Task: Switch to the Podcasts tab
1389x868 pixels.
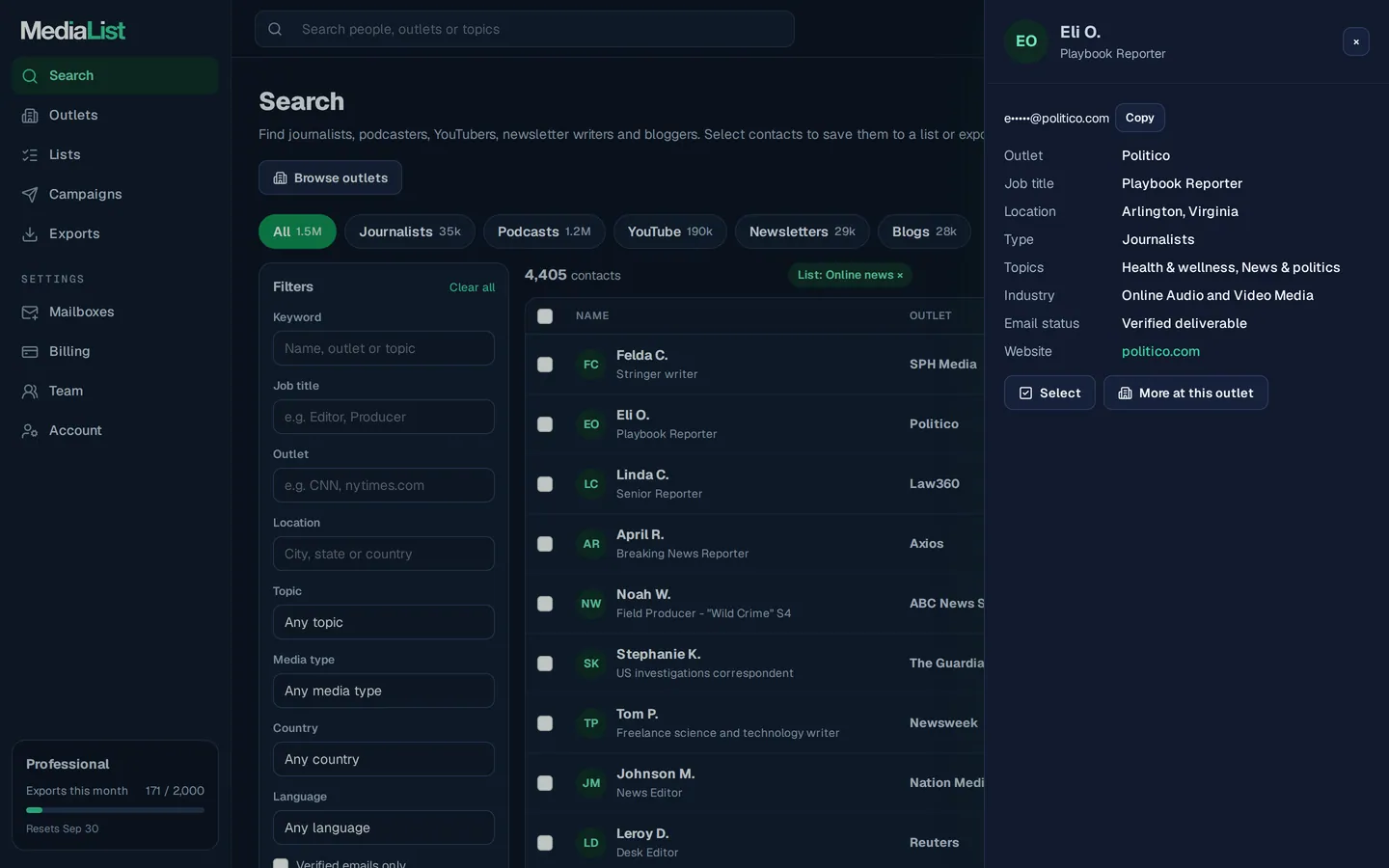Action: [x=544, y=231]
